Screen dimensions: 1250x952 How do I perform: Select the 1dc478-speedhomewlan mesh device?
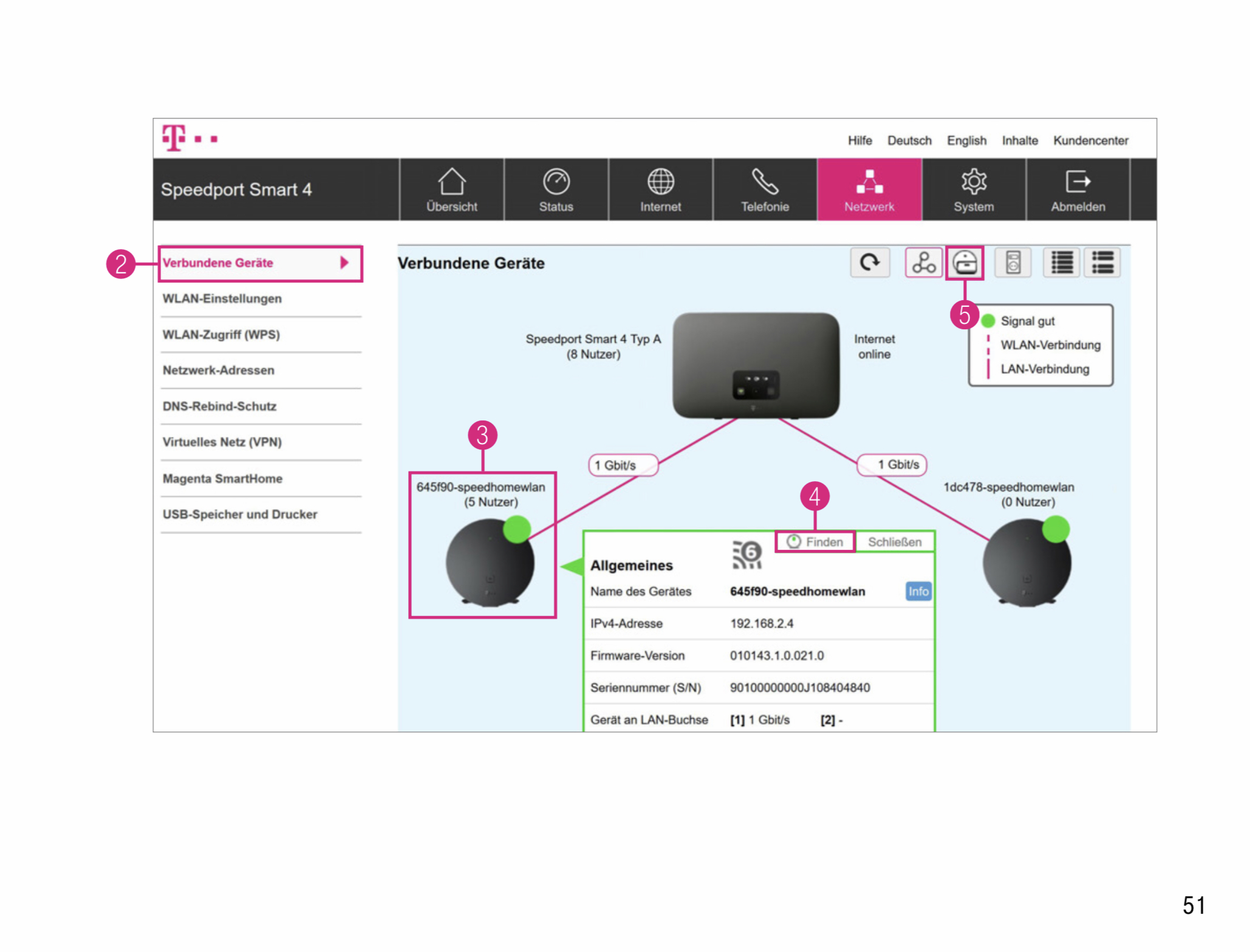point(1026,562)
